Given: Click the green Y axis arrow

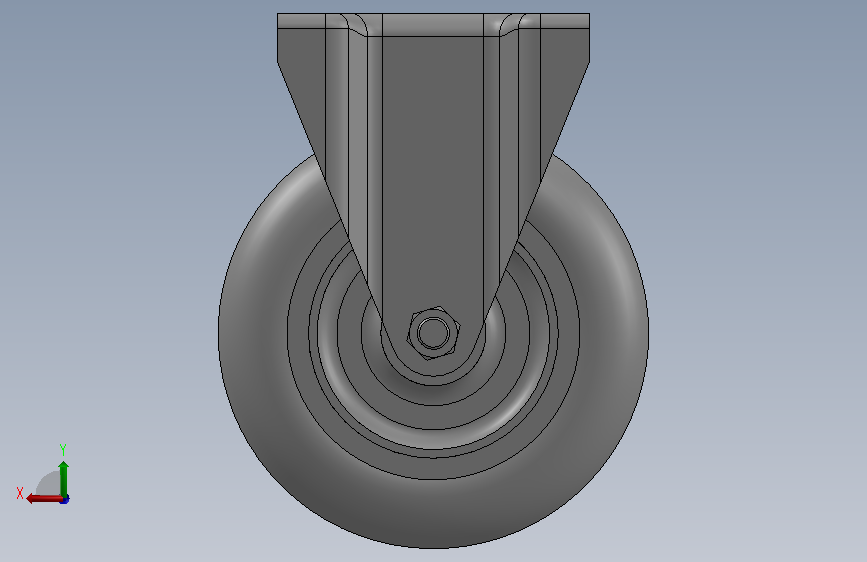Looking at the screenshot, I should point(64,479).
